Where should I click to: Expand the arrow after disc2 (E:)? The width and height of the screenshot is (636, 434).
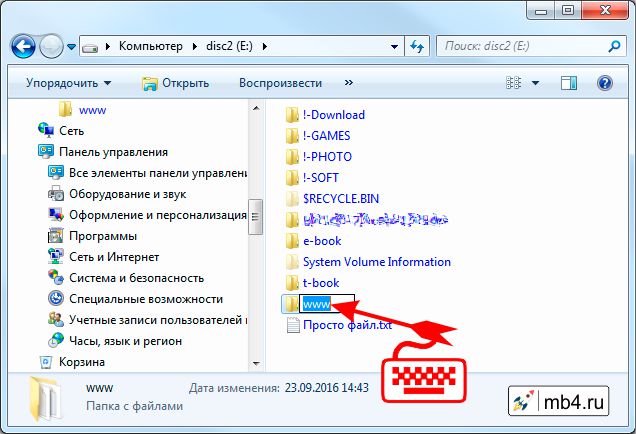point(264,47)
